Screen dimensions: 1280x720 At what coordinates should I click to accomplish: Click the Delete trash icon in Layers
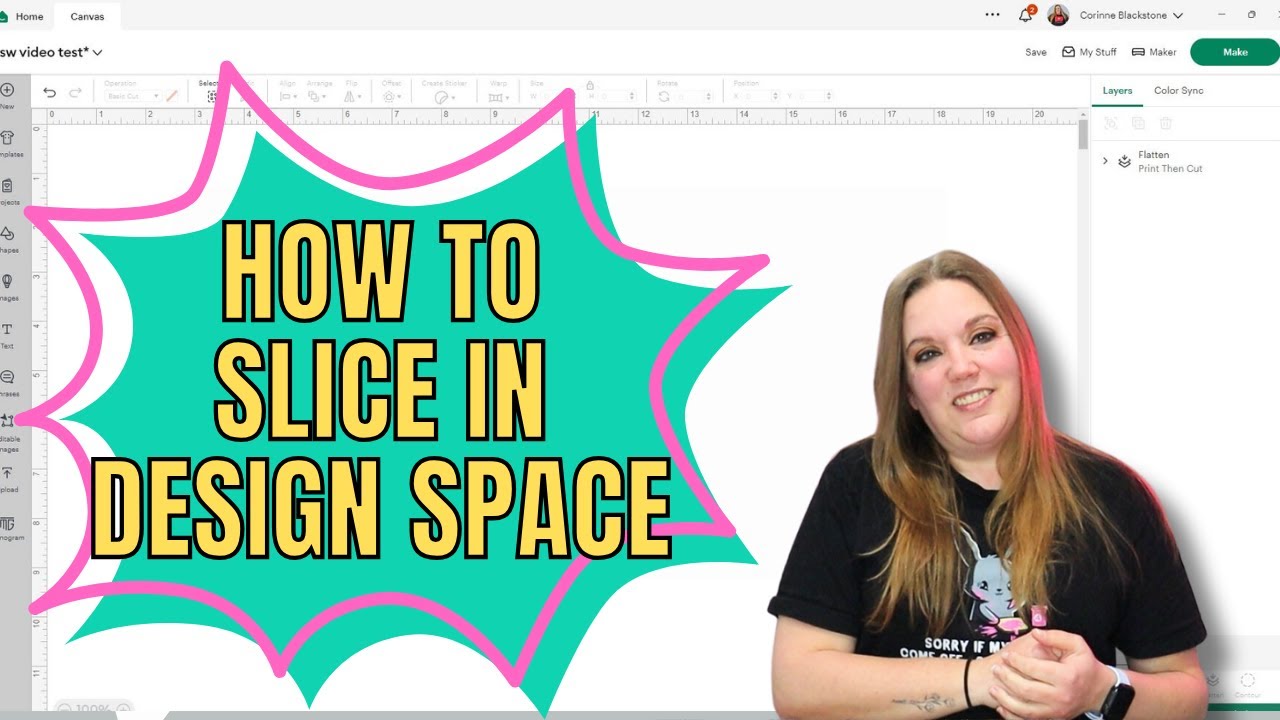(x=1165, y=123)
